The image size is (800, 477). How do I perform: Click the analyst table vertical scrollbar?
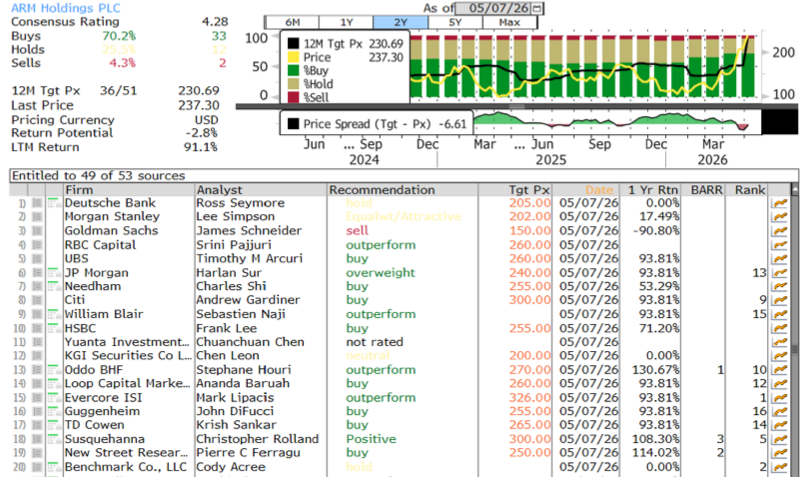pyautogui.click(x=794, y=332)
